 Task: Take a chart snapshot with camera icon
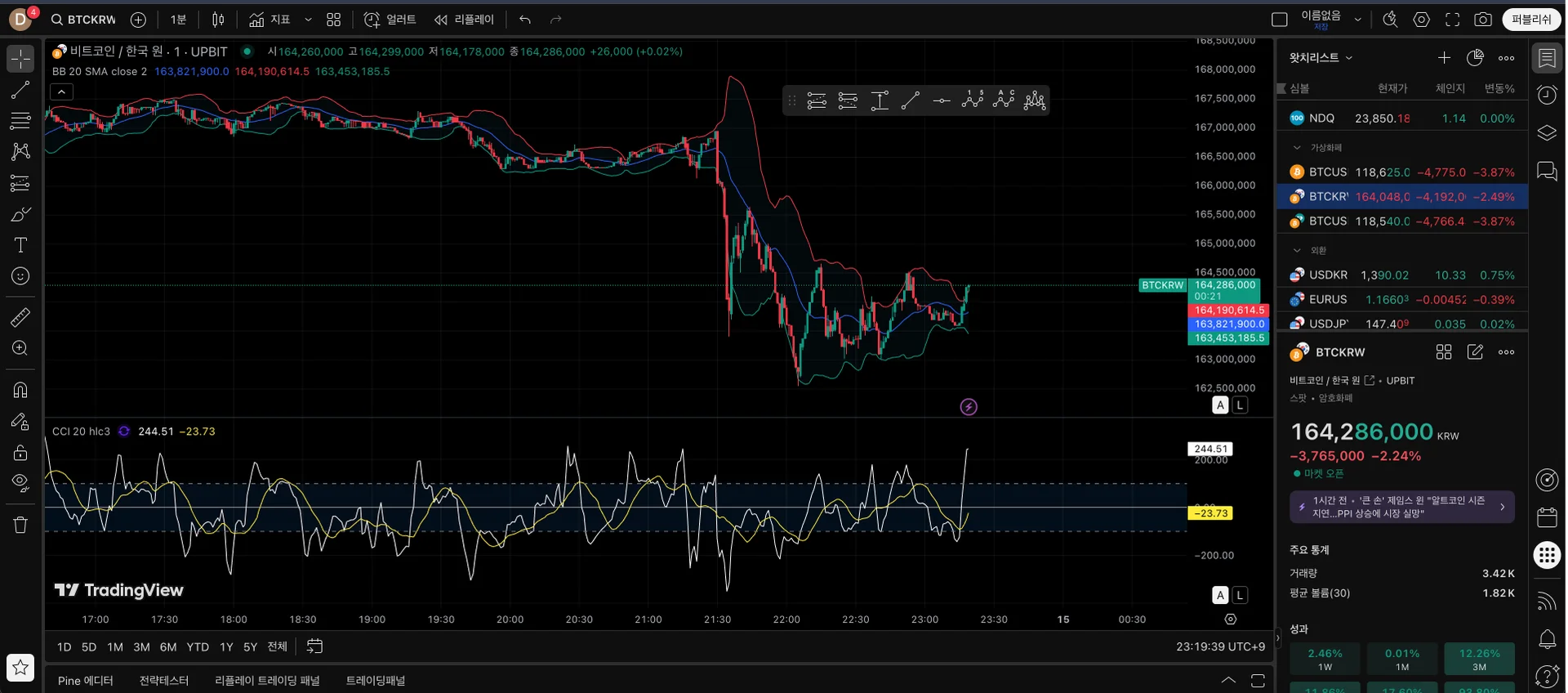(x=1483, y=20)
